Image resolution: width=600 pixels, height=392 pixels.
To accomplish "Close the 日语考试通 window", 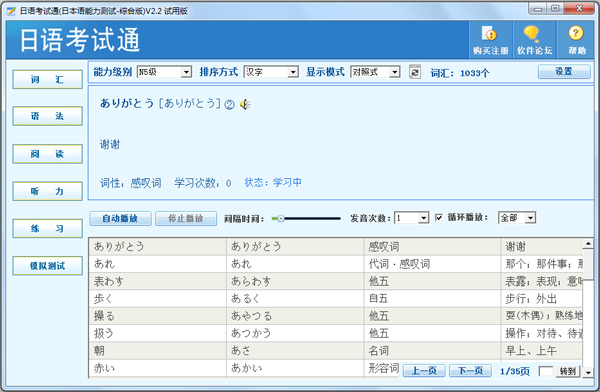I will point(579,8).
